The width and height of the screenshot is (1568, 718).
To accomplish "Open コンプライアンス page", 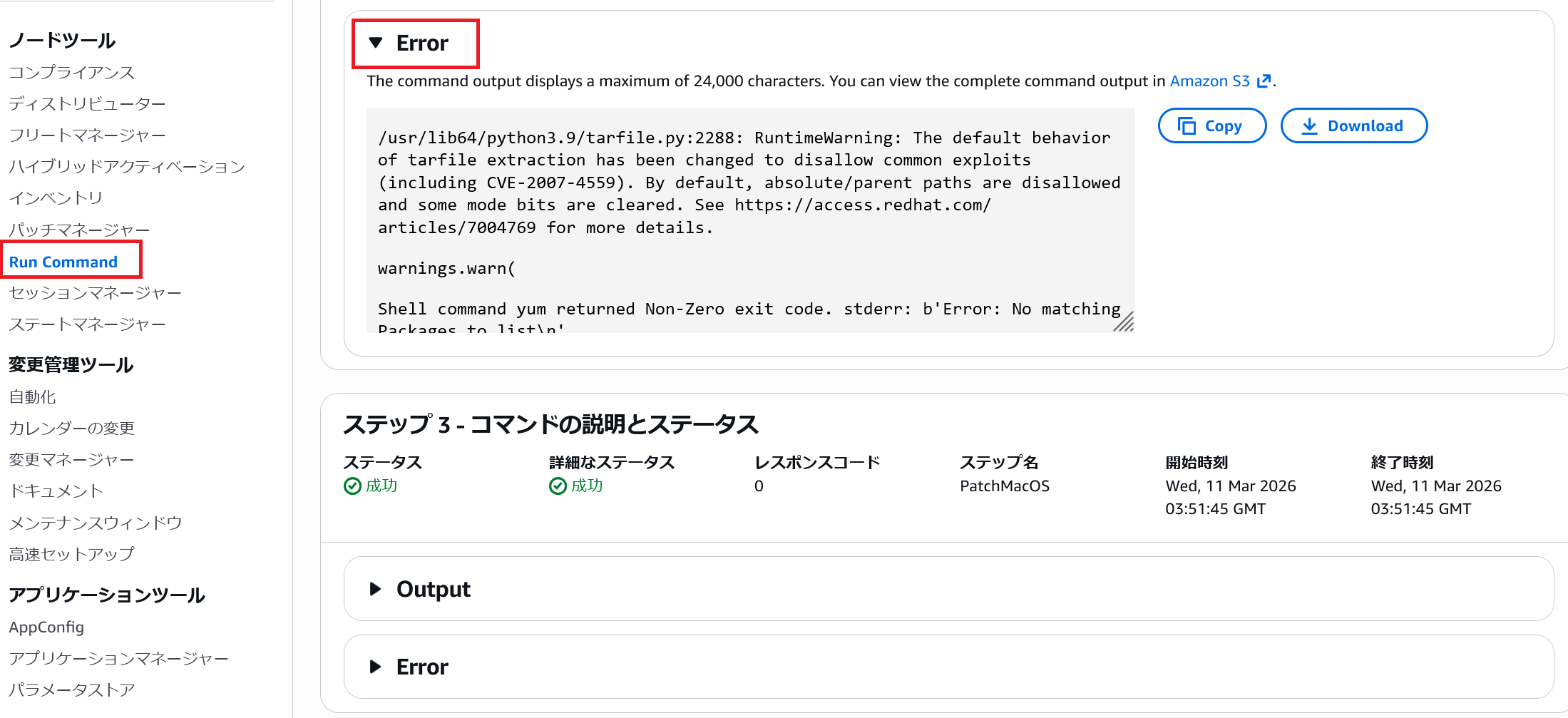I will pos(71,72).
